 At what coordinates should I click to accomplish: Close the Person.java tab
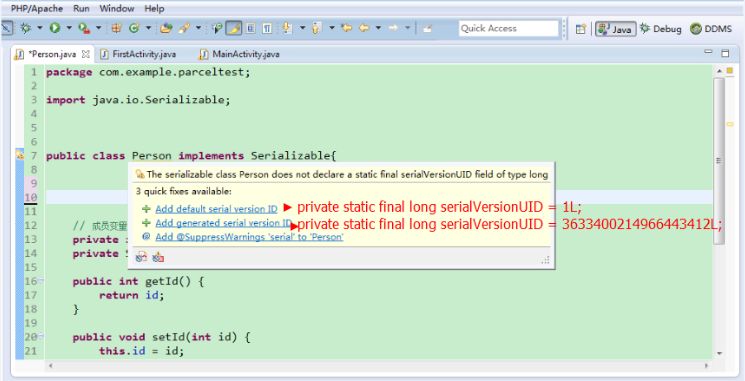pos(86,54)
